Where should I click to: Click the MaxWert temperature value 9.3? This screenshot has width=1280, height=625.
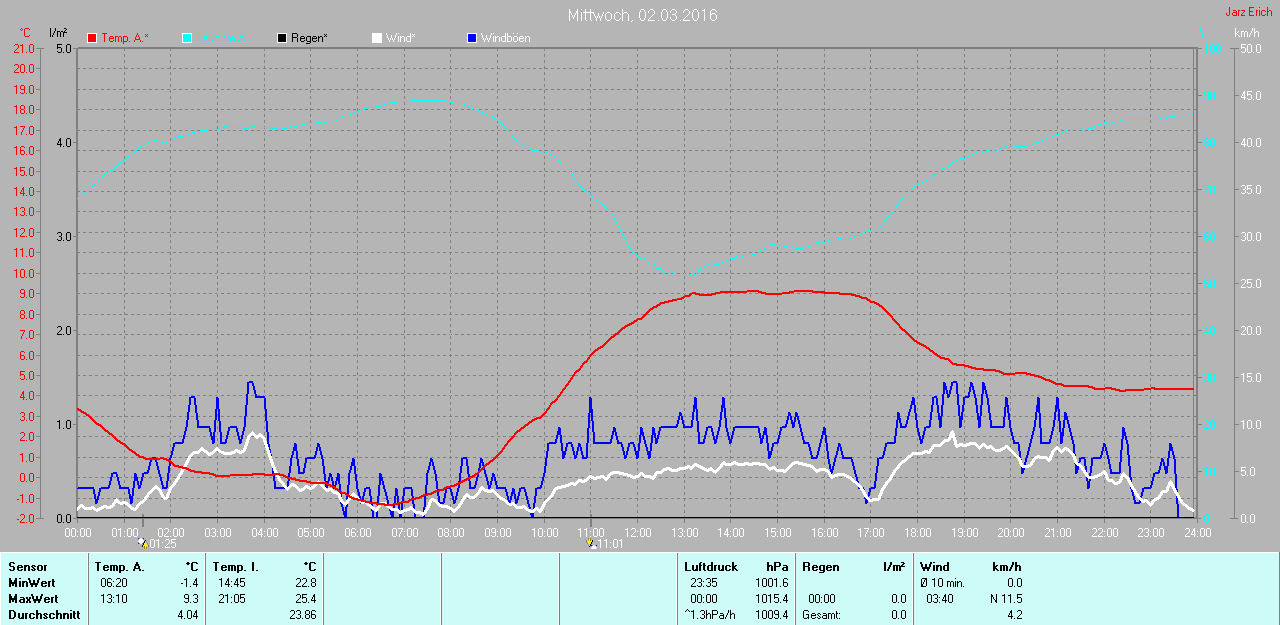tap(191, 599)
